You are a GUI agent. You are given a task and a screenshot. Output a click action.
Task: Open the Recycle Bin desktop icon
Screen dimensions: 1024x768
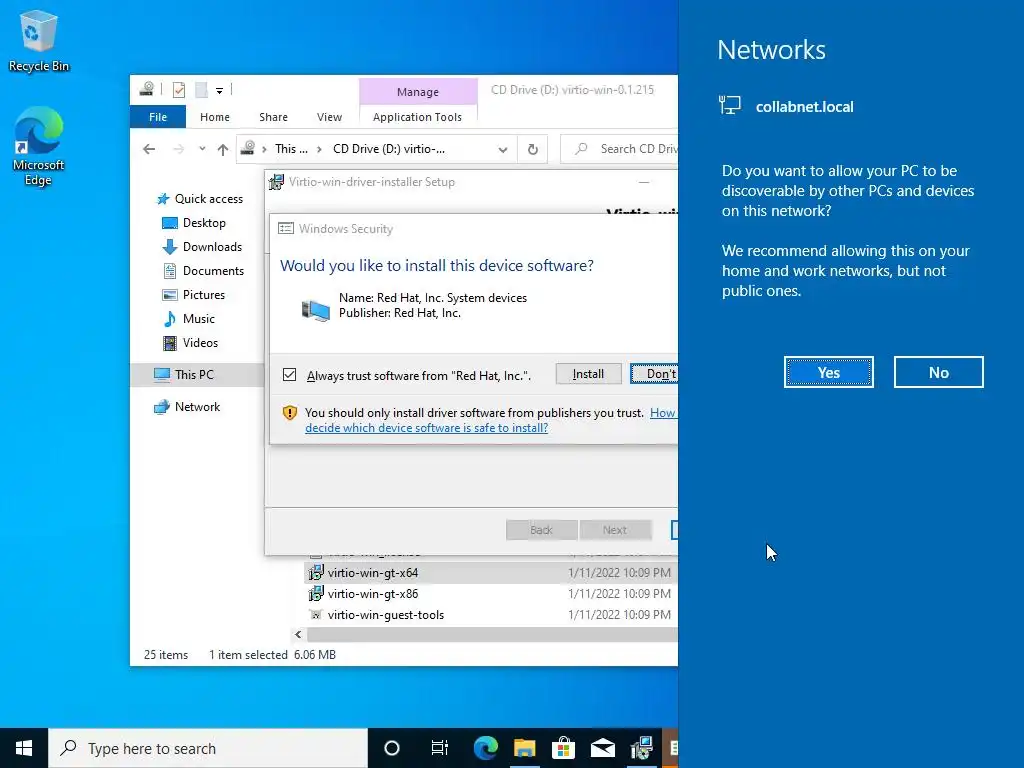pos(39,40)
